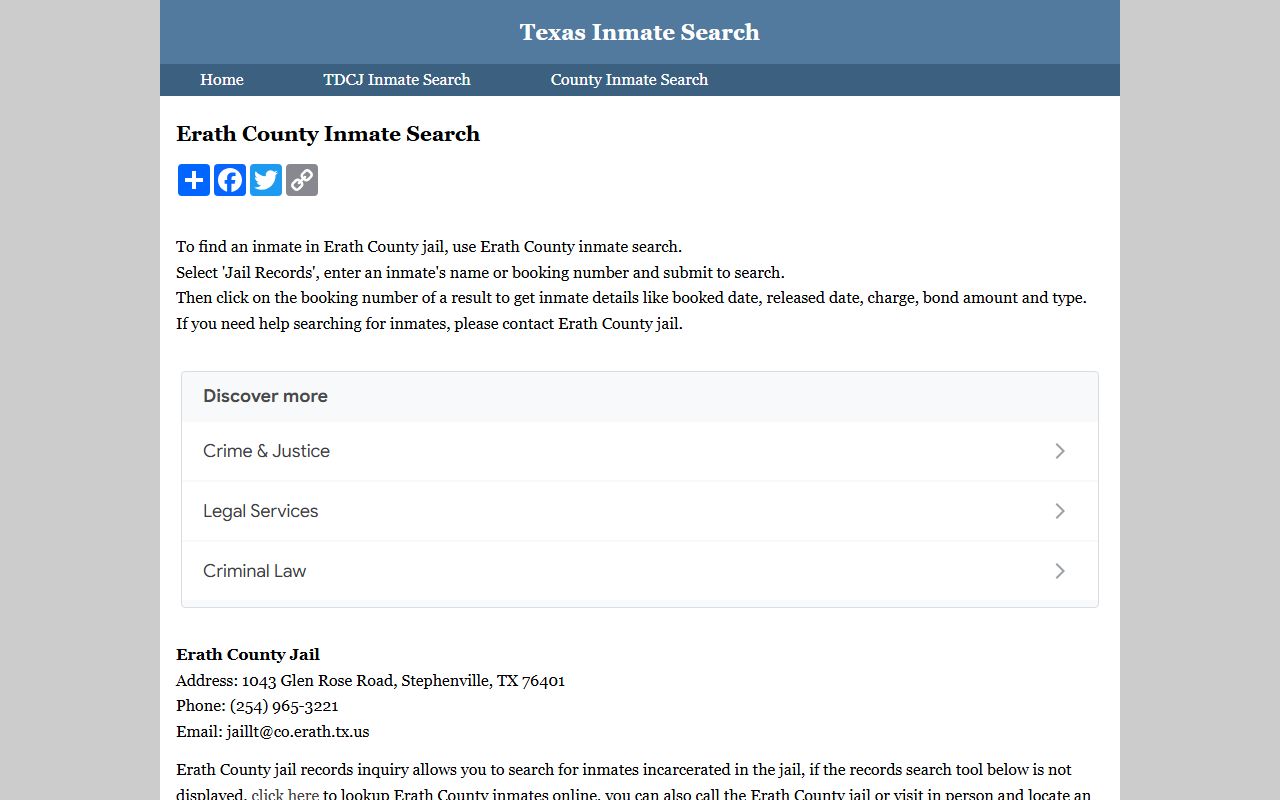Click the Texas Inmate Search site title
1280x800 pixels.
[x=640, y=32]
